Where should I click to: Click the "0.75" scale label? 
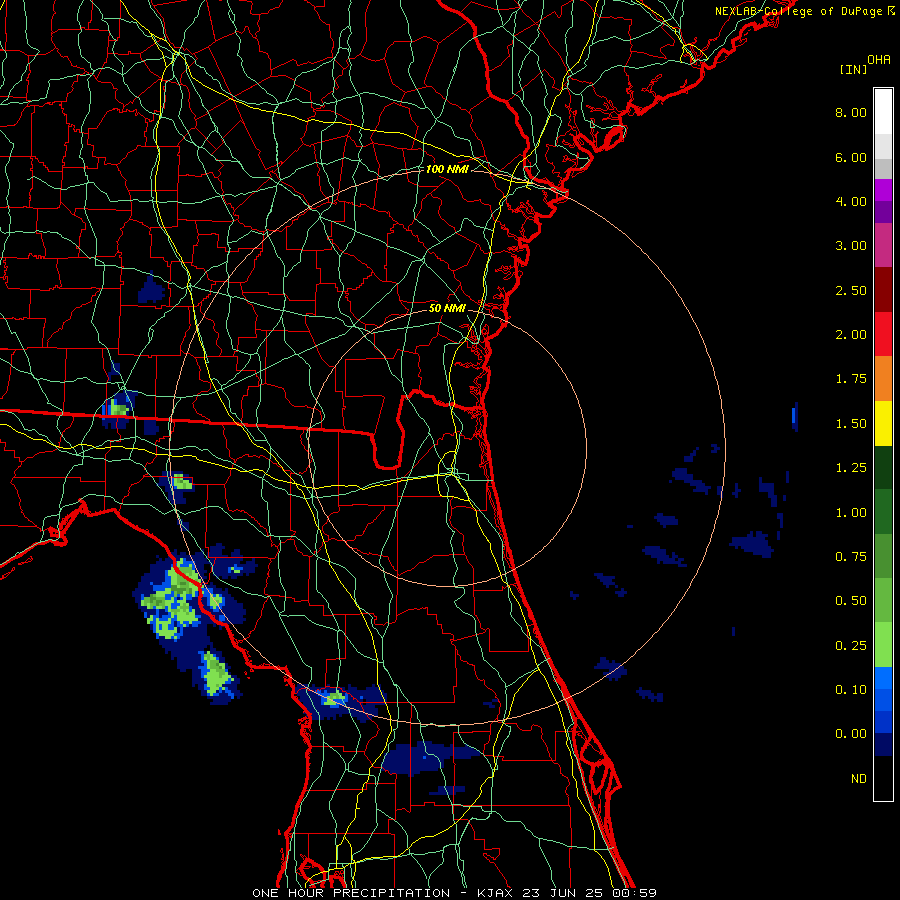click(x=851, y=557)
